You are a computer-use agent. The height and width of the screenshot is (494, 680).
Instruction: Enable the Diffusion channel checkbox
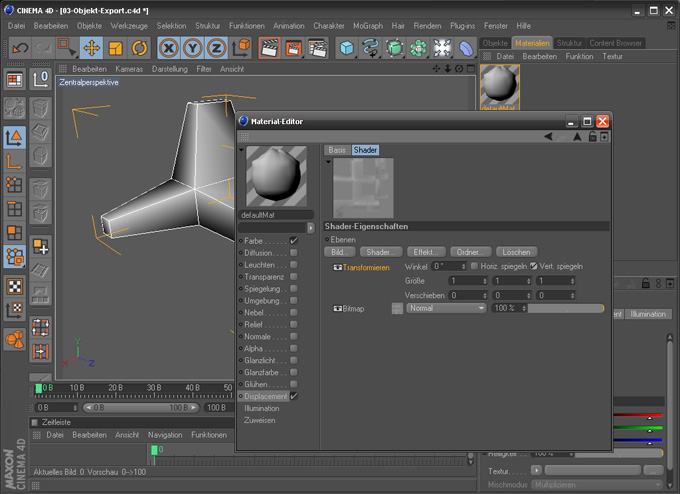click(293, 253)
